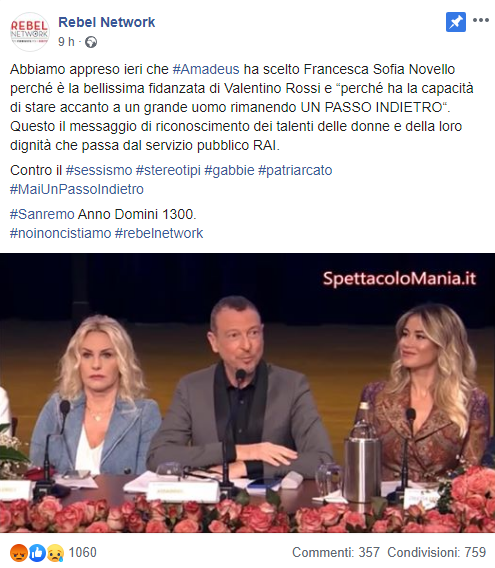The image size is (495, 568).
Task: Open the #MaiUnPassoIndietro hashtag
Action: coord(77,189)
